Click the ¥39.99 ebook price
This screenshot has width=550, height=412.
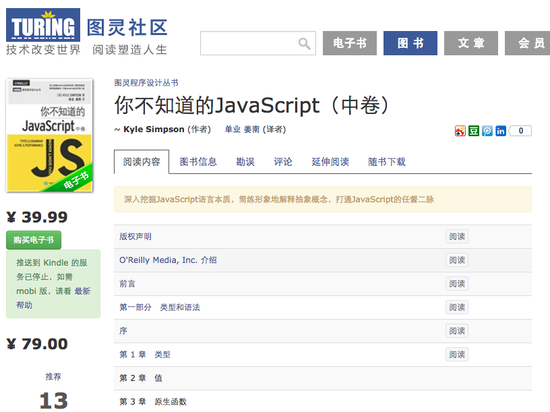[37, 217]
